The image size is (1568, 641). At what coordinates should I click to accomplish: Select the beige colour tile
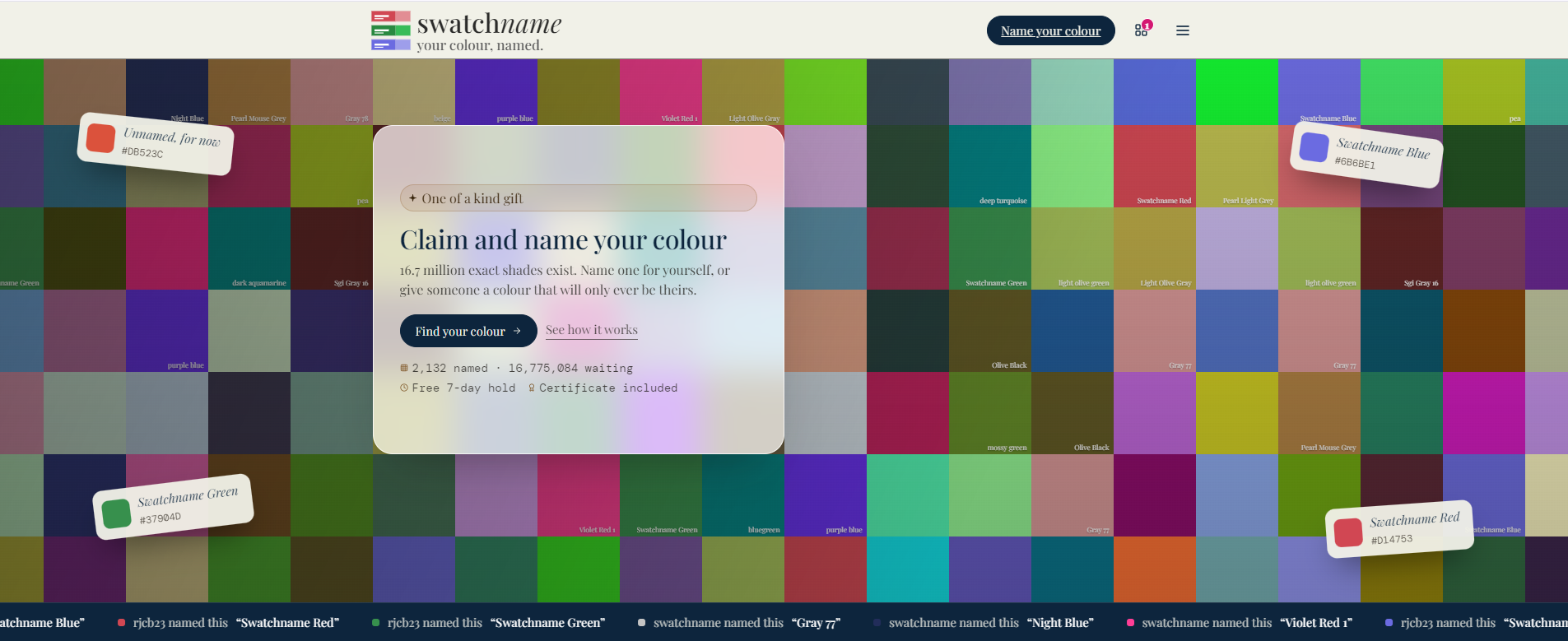point(414,91)
